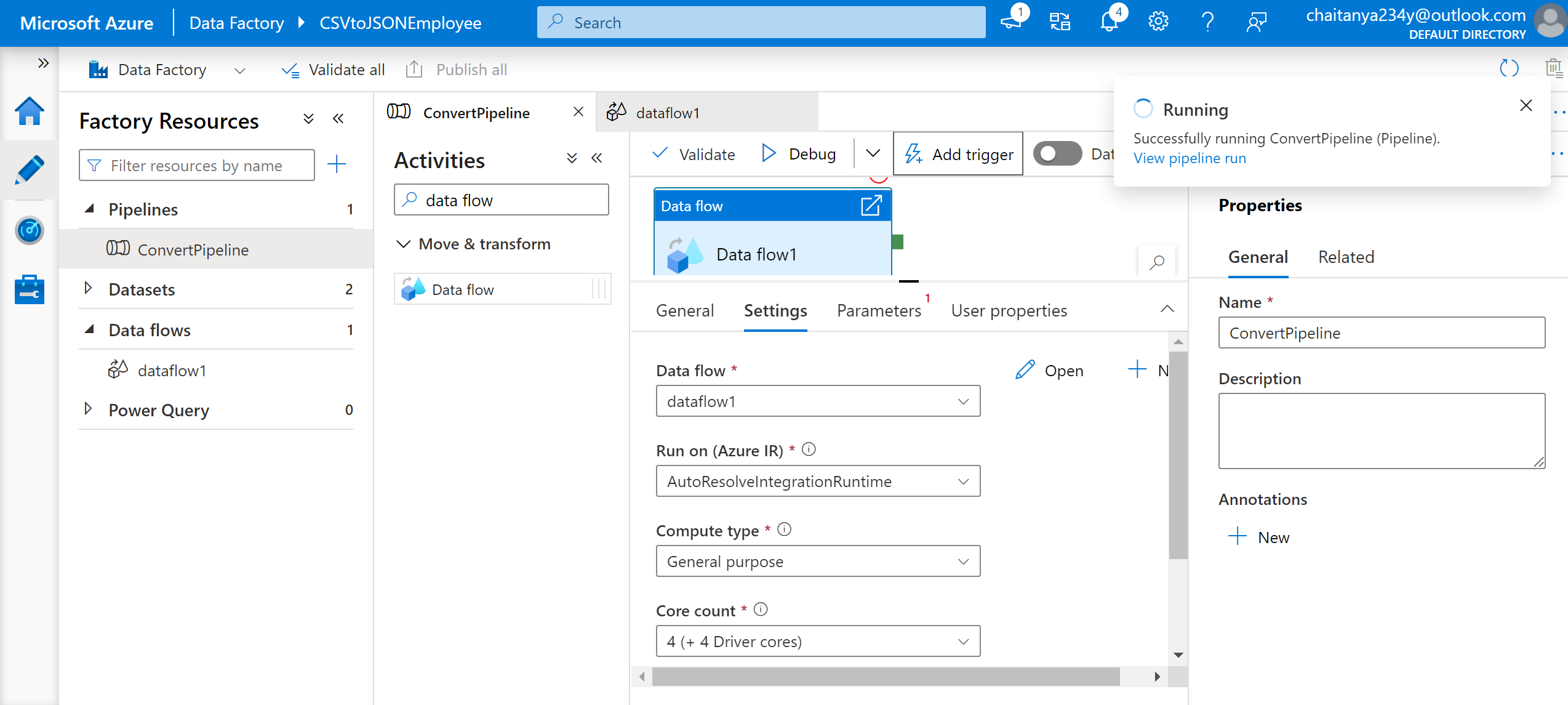The image size is (1568, 705).
Task: Add a New annotation
Action: pyautogui.click(x=1258, y=537)
